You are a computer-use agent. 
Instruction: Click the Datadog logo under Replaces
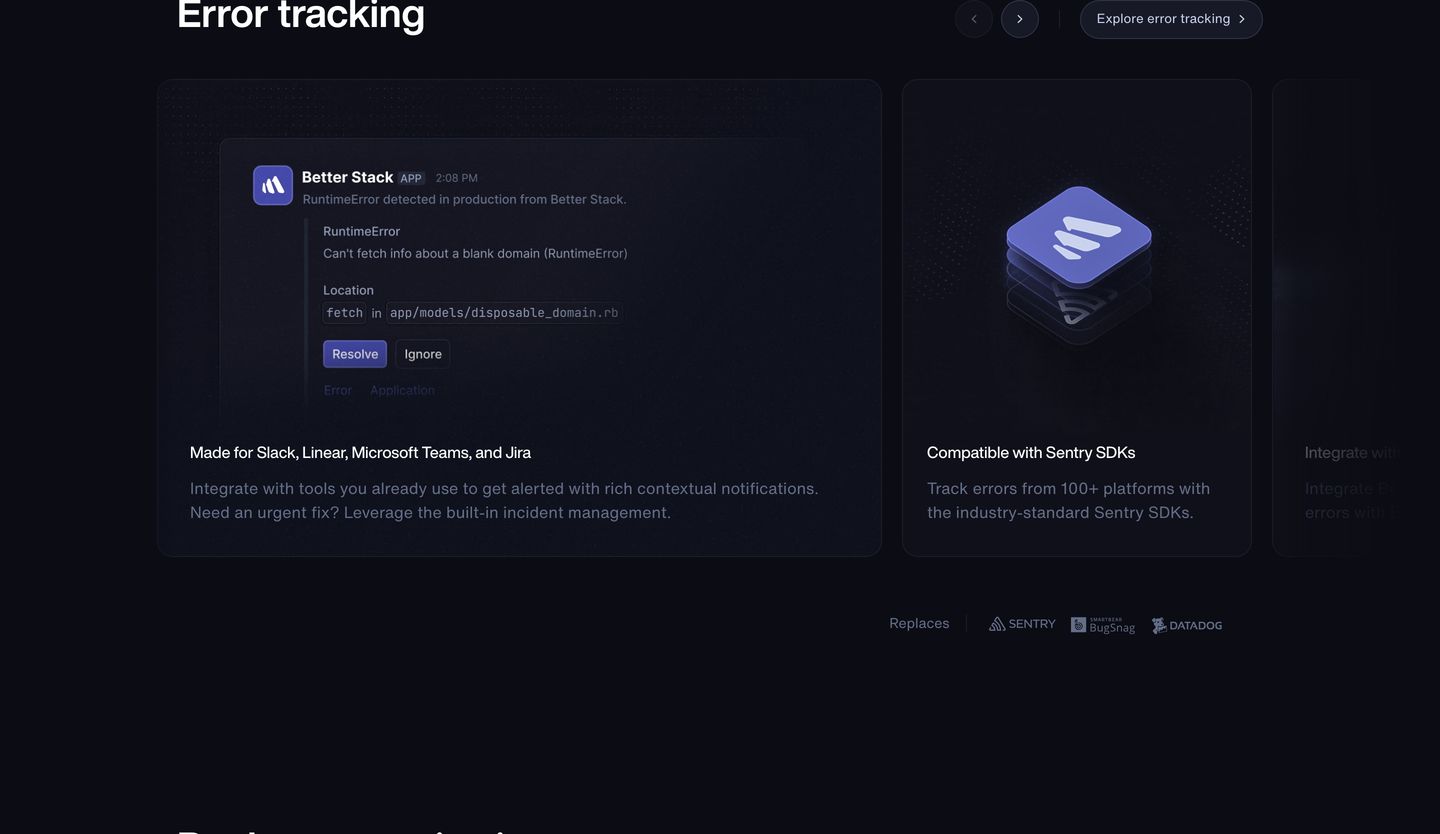(1187, 625)
